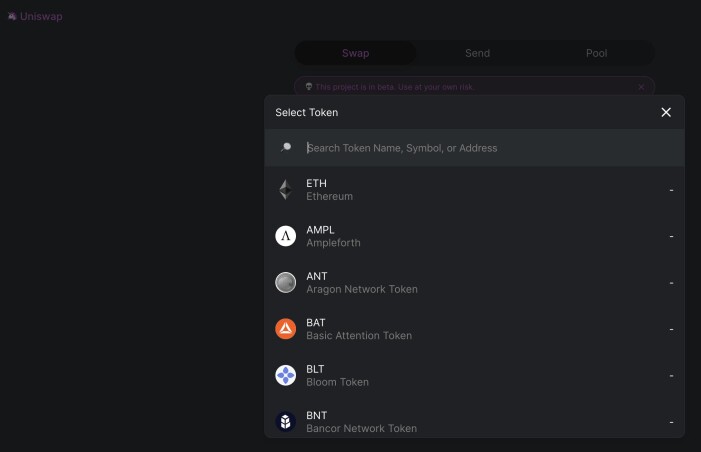Click the Ampleforth logo icon
The width and height of the screenshot is (701, 452).
286,236
